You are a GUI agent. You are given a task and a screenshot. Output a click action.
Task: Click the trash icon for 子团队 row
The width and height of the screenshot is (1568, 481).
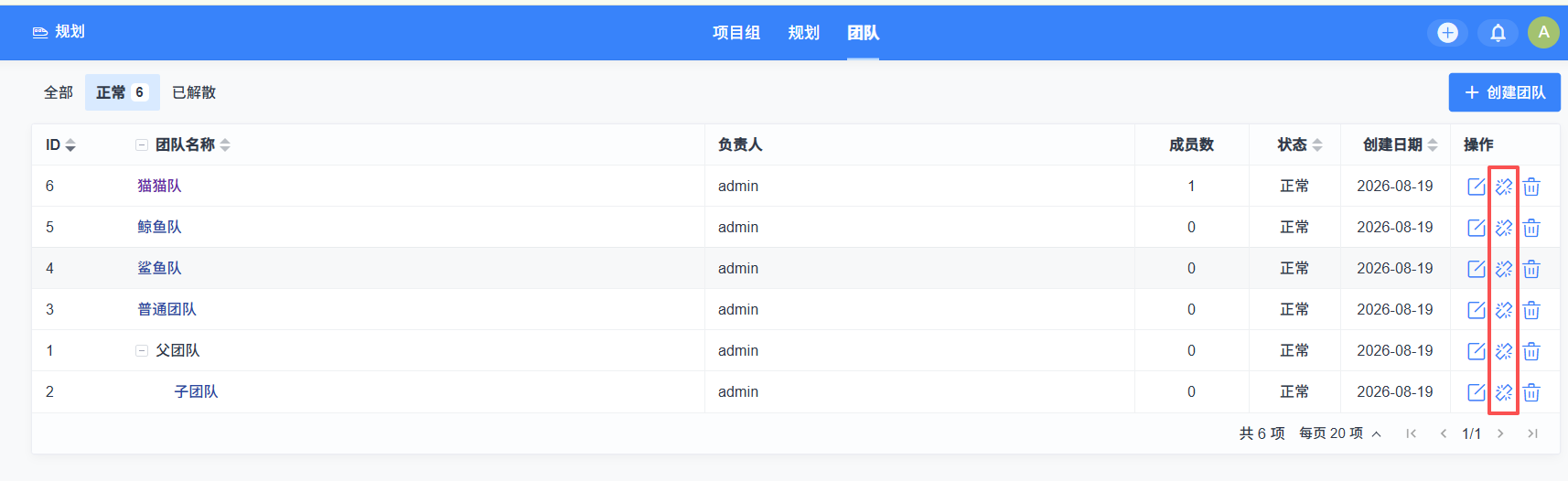click(x=1531, y=392)
